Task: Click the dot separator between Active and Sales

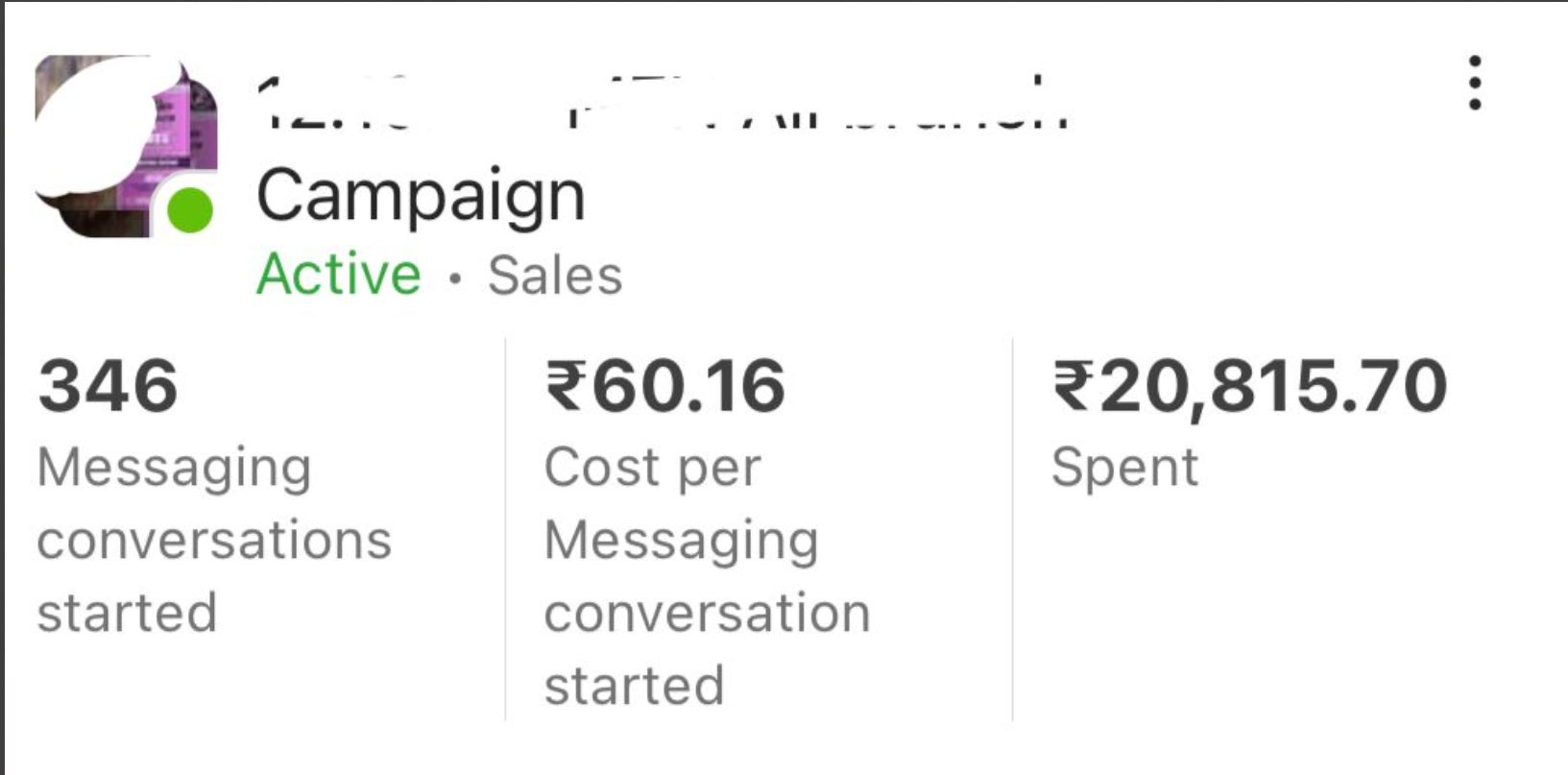Action: (455, 279)
